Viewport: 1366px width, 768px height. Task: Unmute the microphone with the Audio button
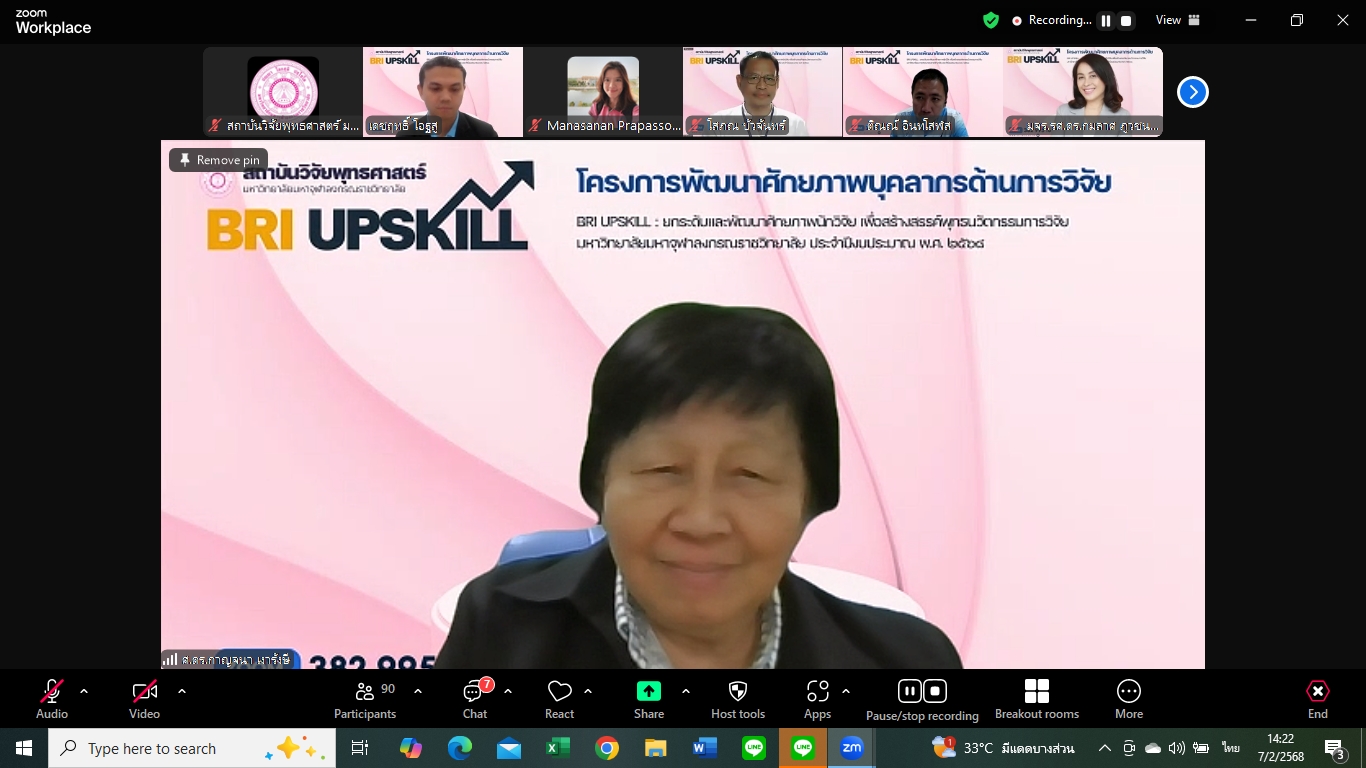pyautogui.click(x=52, y=699)
